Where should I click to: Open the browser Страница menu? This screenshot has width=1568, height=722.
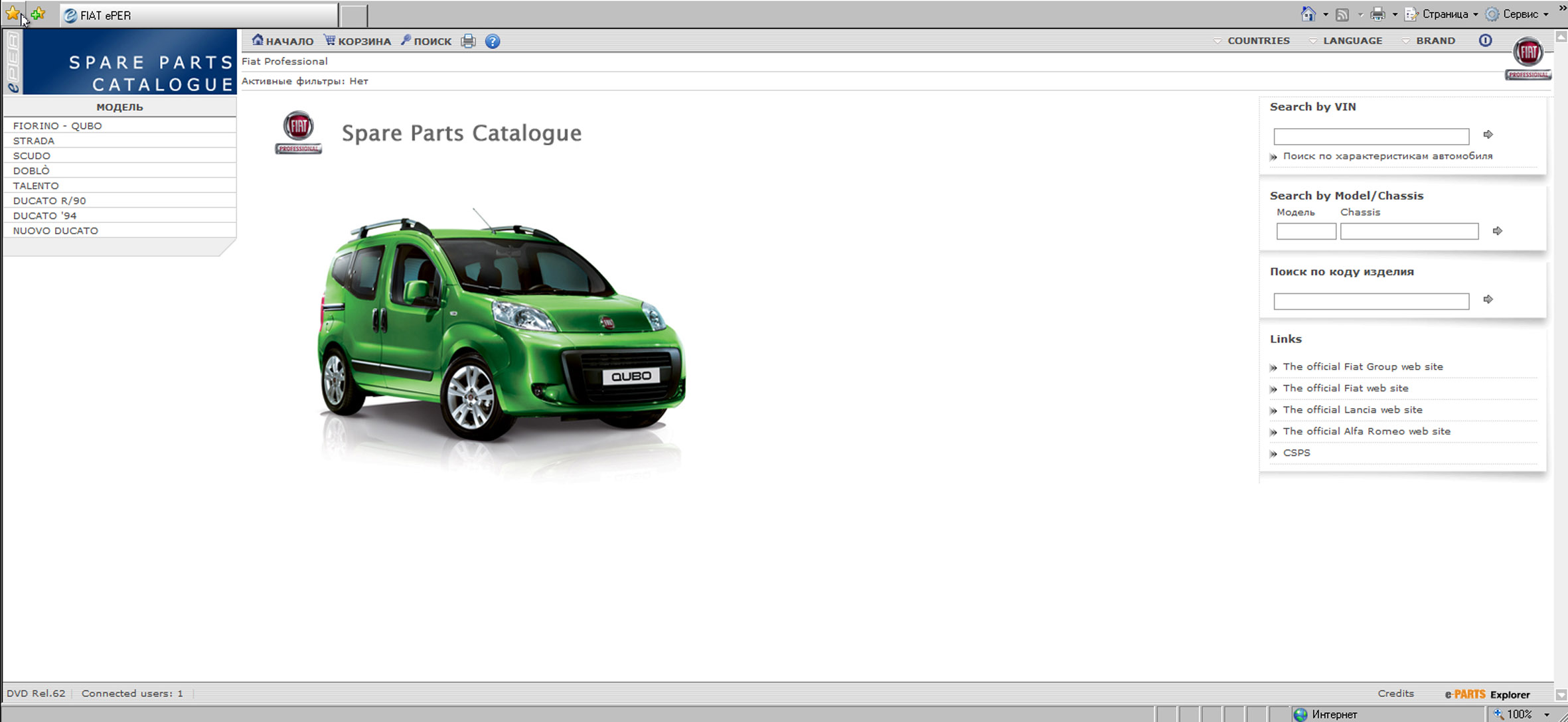click(1445, 14)
